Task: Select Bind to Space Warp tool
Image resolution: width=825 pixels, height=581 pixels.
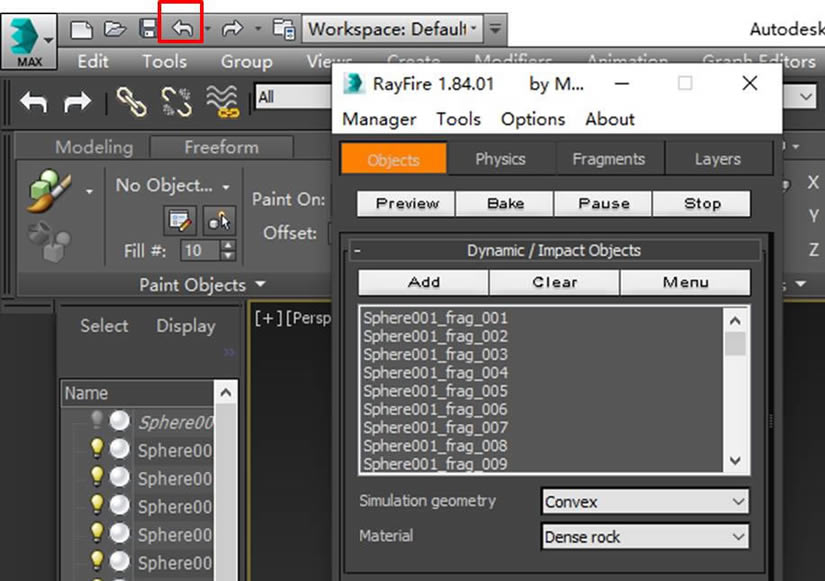Action: tap(222, 101)
